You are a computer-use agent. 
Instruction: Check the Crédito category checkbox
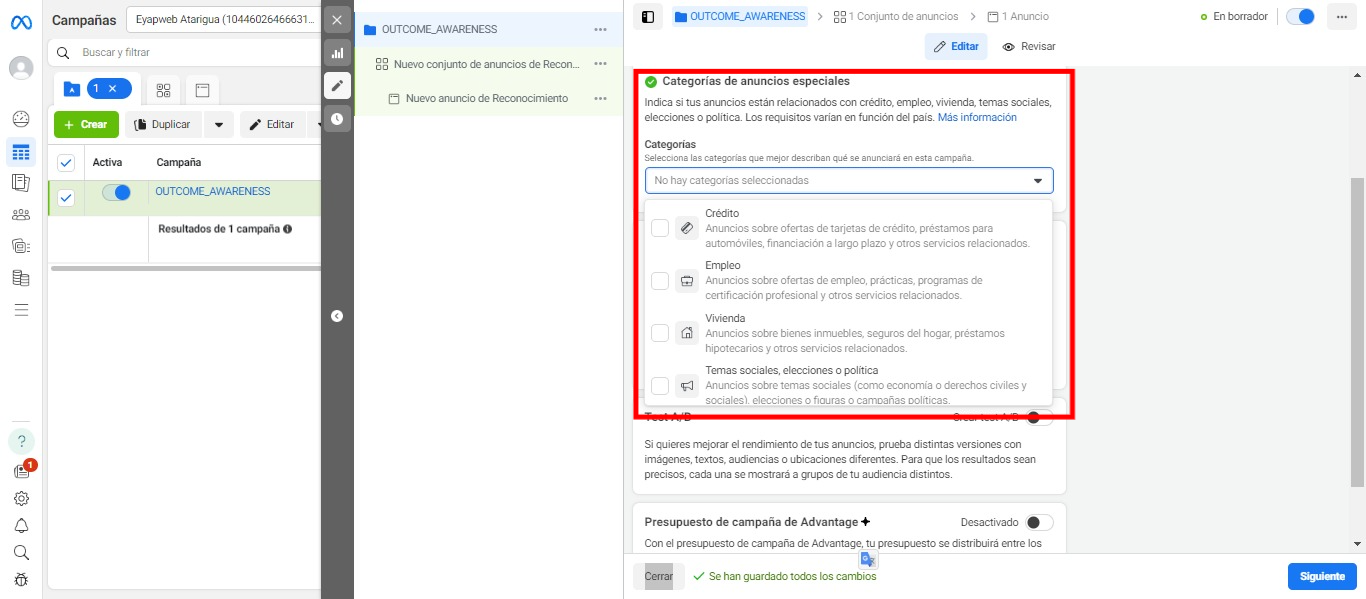click(x=660, y=229)
